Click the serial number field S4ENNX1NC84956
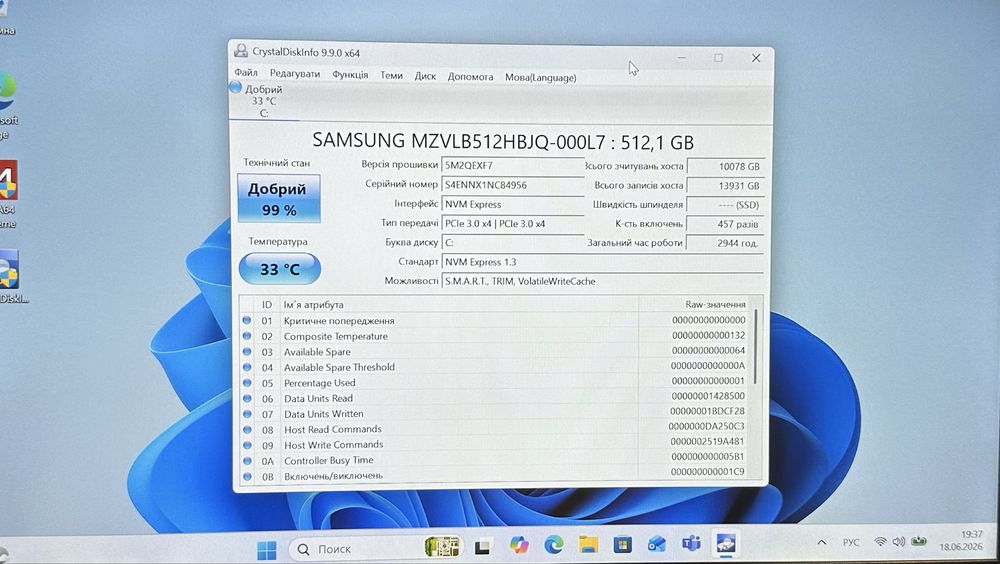Image resolution: width=1000 pixels, height=564 pixels. click(513, 185)
